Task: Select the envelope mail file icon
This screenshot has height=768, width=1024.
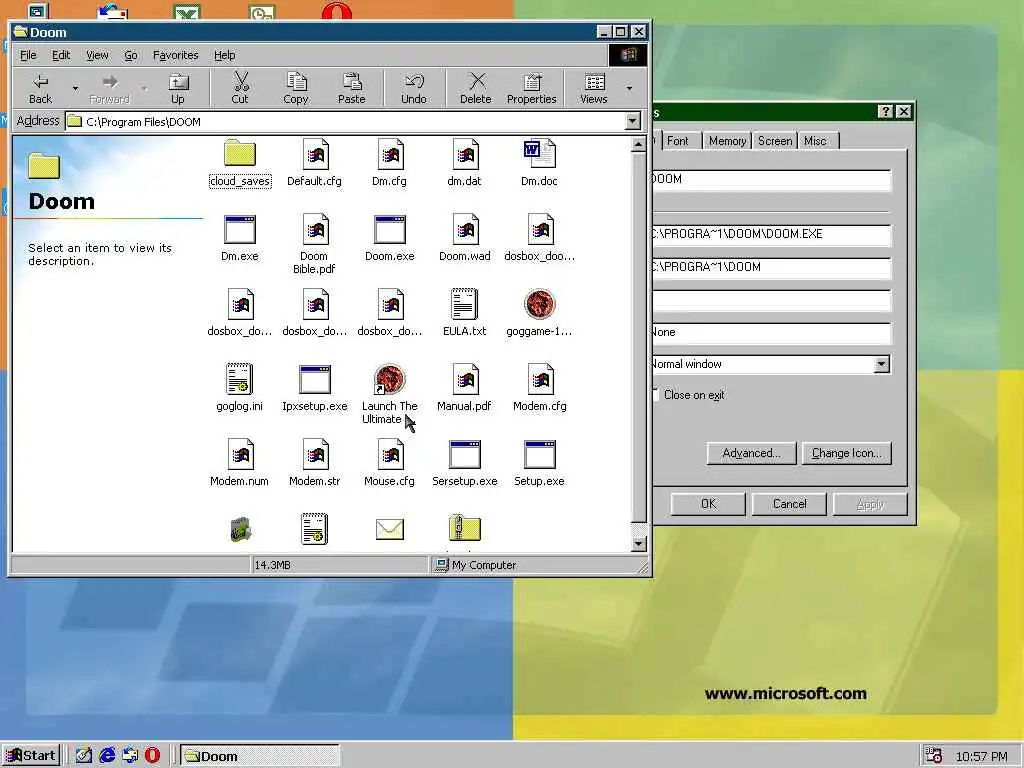Action: [390, 529]
